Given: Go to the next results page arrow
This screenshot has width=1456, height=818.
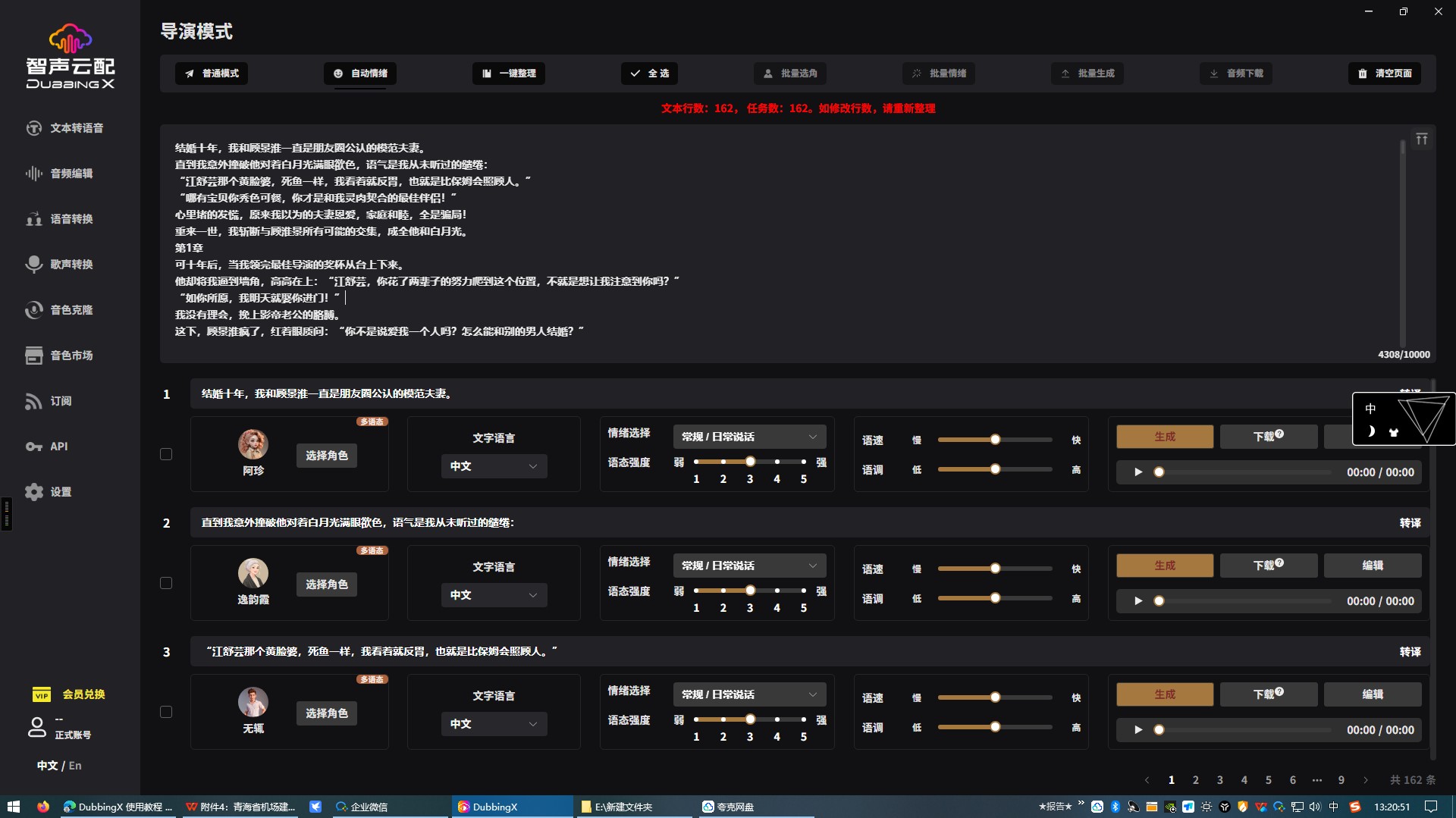Looking at the screenshot, I should pyautogui.click(x=1366, y=780).
